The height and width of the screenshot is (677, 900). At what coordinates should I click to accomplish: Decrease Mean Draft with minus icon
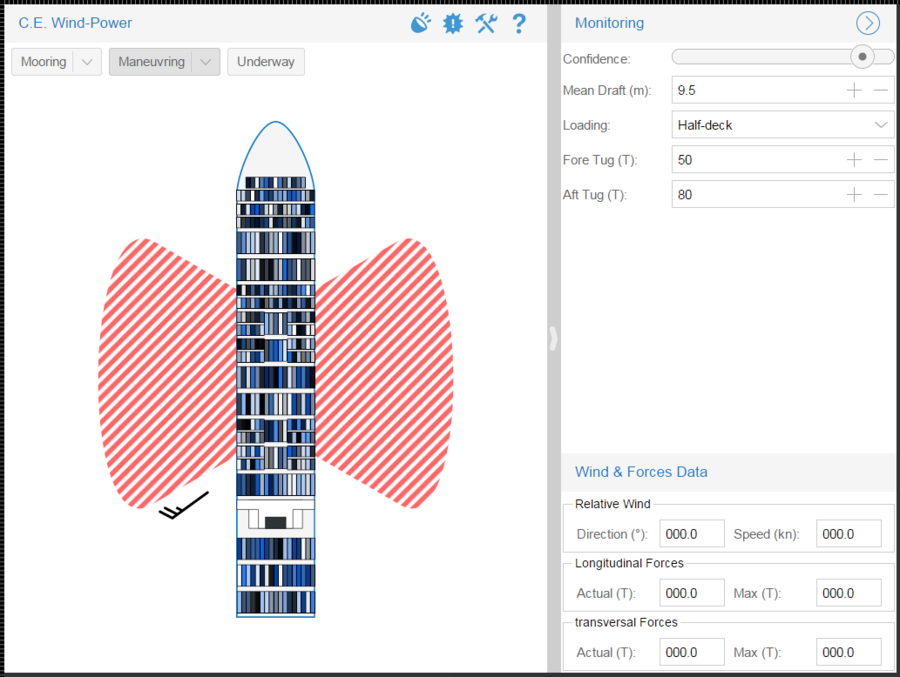pos(881,90)
